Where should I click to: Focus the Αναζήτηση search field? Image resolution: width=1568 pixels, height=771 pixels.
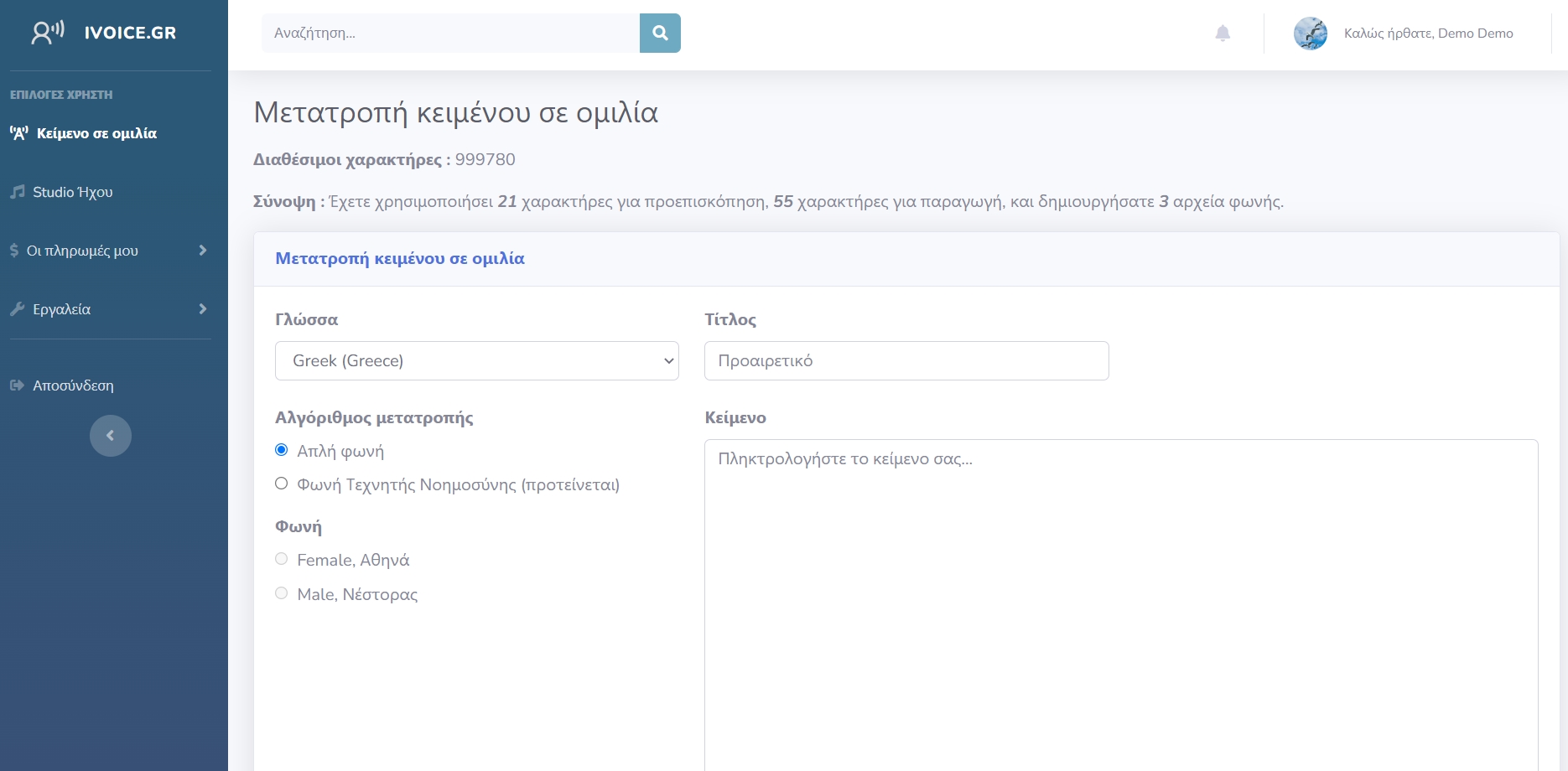coord(451,33)
